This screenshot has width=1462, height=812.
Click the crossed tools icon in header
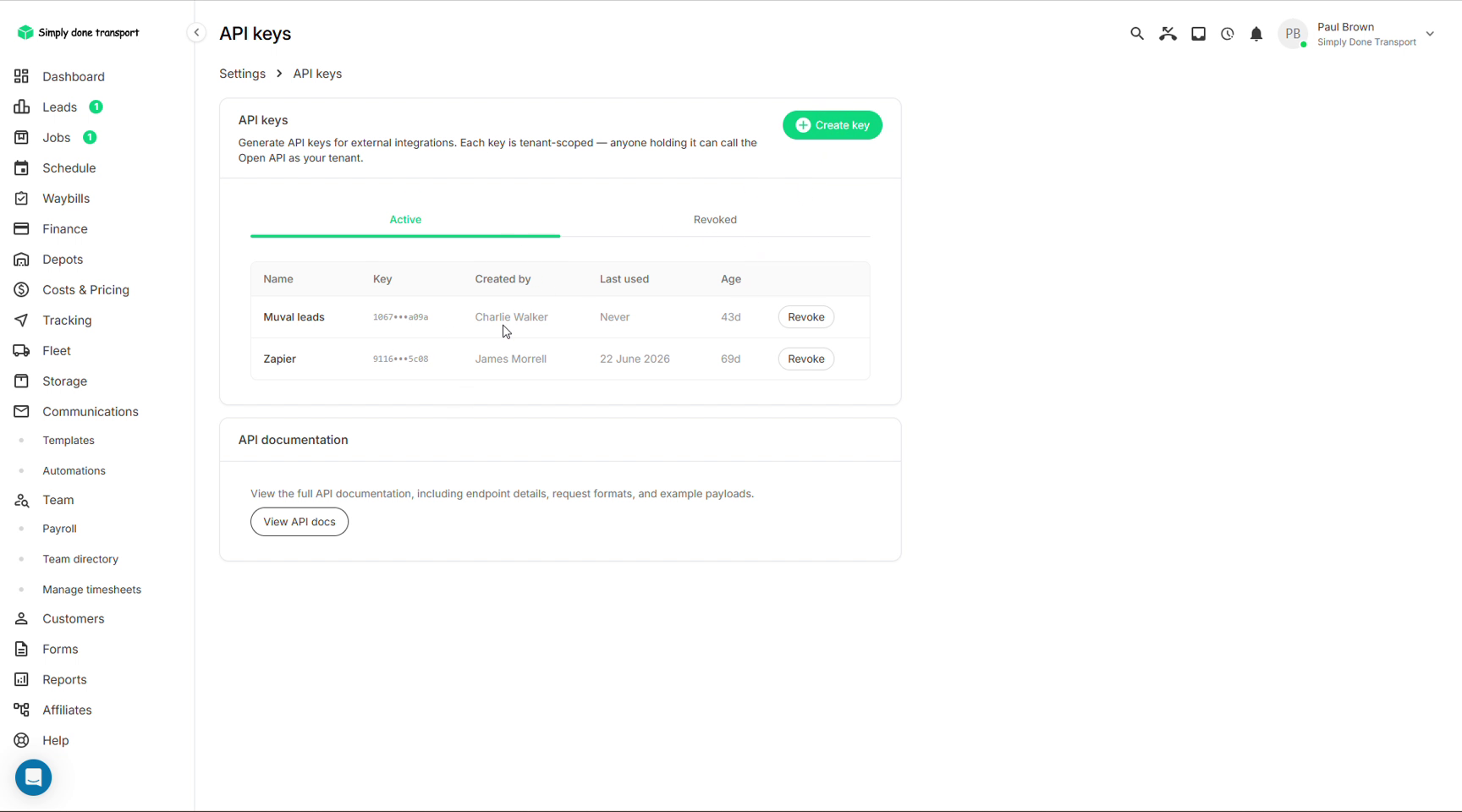[x=1168, y=34]
